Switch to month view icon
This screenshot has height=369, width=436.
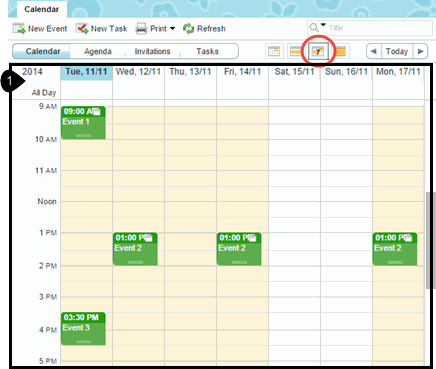tap(340, 51)
